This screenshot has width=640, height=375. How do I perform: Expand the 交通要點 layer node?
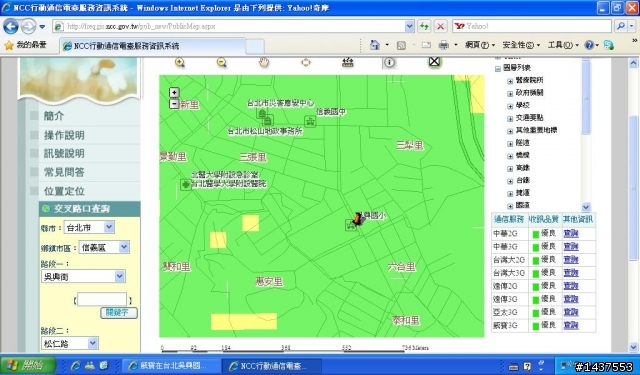tap(510, 119)
